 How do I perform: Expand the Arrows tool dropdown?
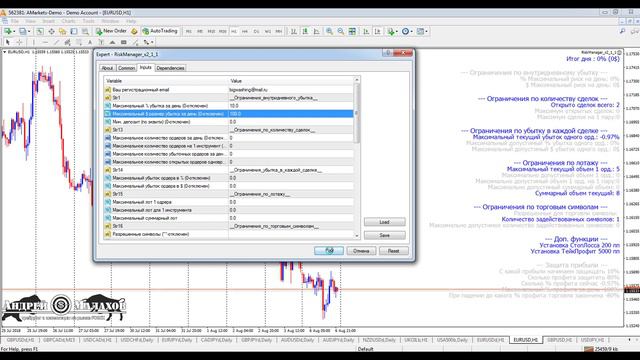[152, 42]
